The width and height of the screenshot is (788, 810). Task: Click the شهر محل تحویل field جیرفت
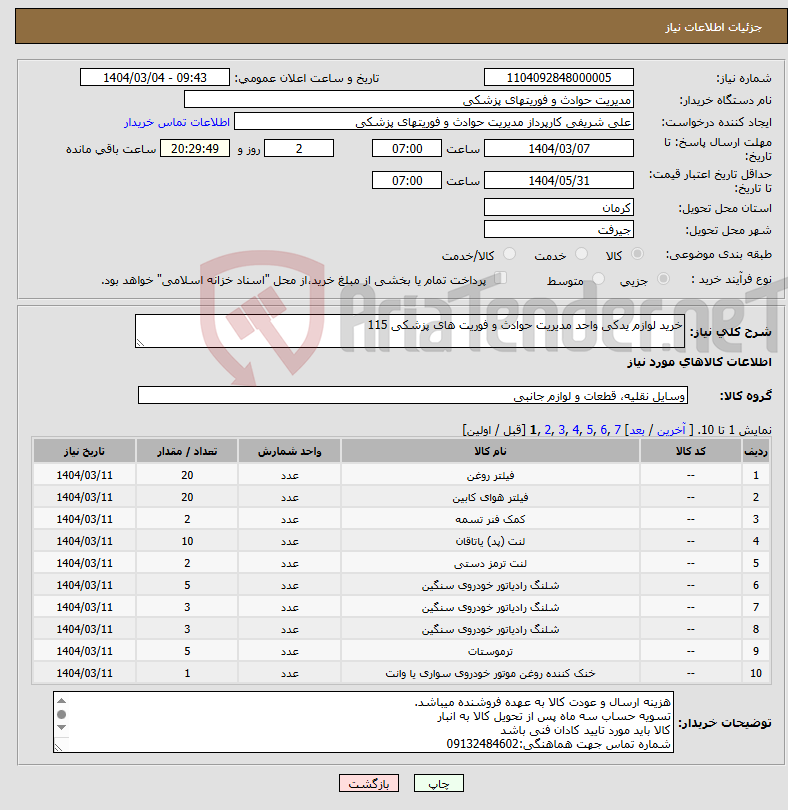point(559,229)
